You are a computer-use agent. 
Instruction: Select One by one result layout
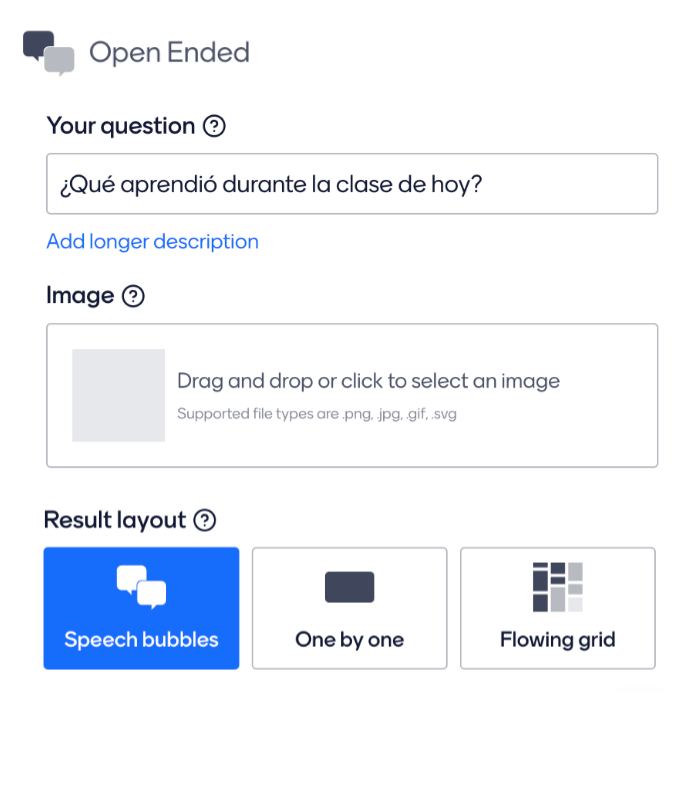[349, 609]
